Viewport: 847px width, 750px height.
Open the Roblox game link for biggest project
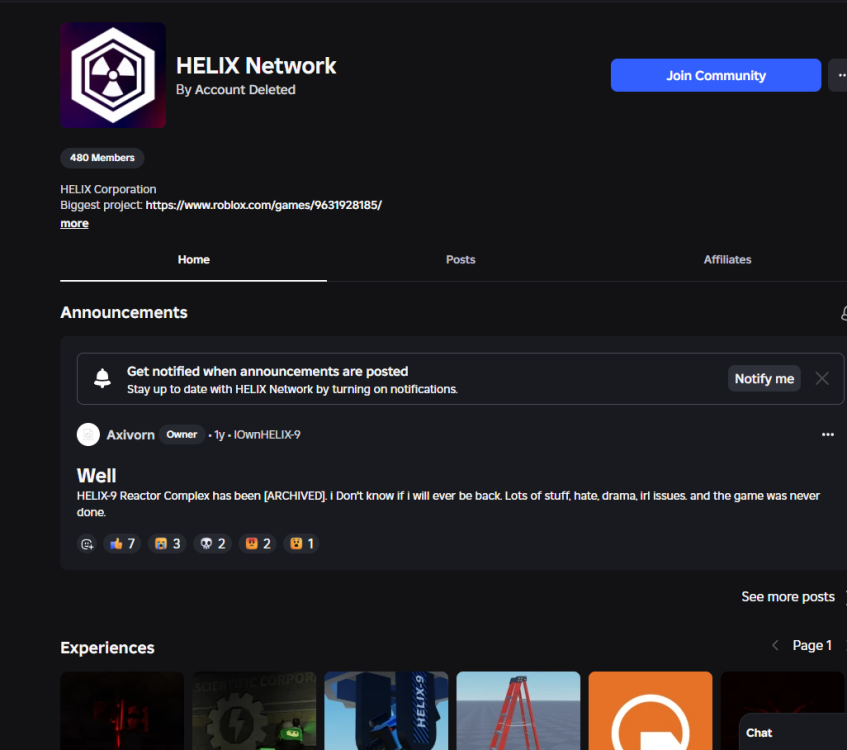tap(264, 205)
